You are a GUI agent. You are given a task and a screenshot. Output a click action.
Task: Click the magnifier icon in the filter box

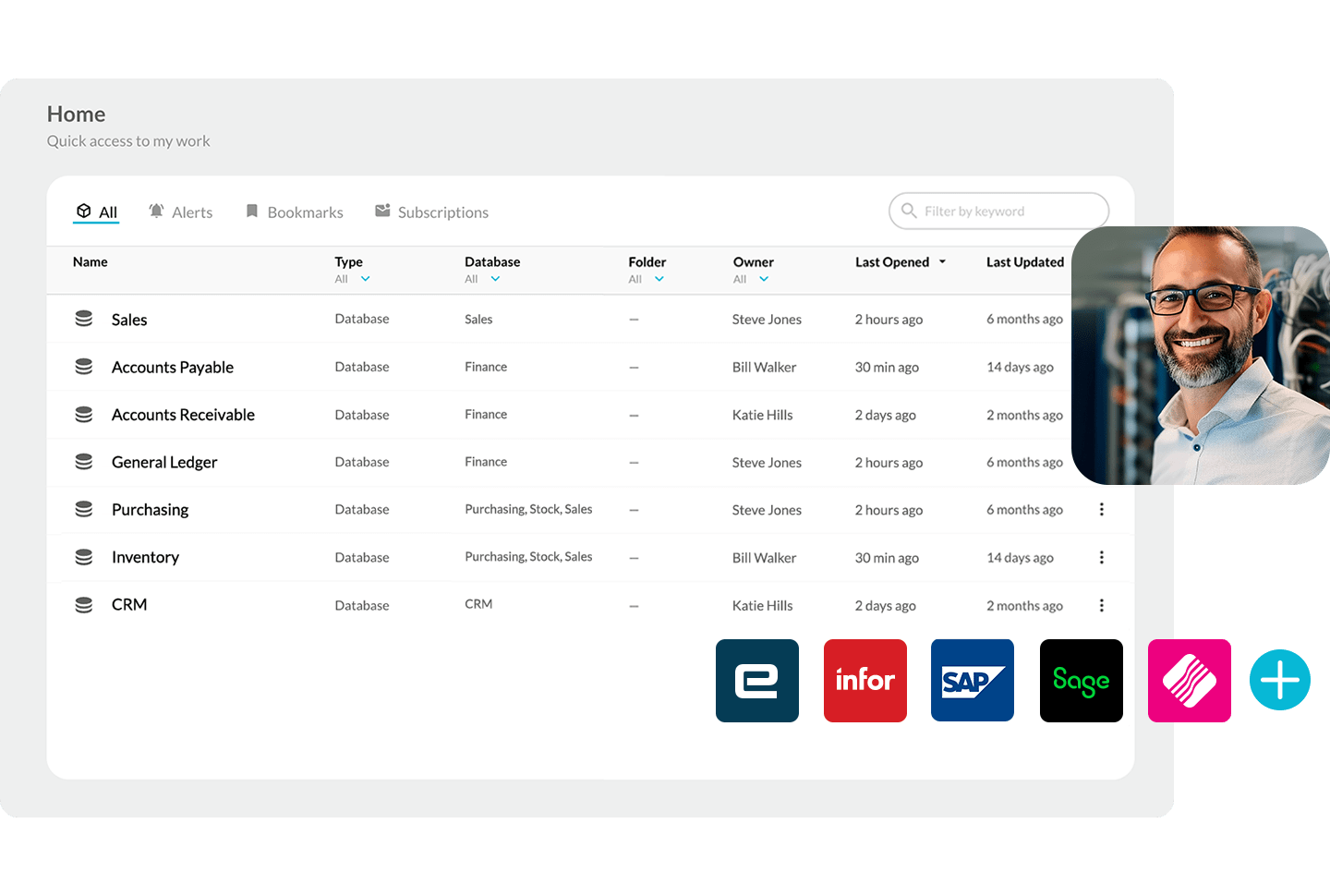tap(909, 211)
